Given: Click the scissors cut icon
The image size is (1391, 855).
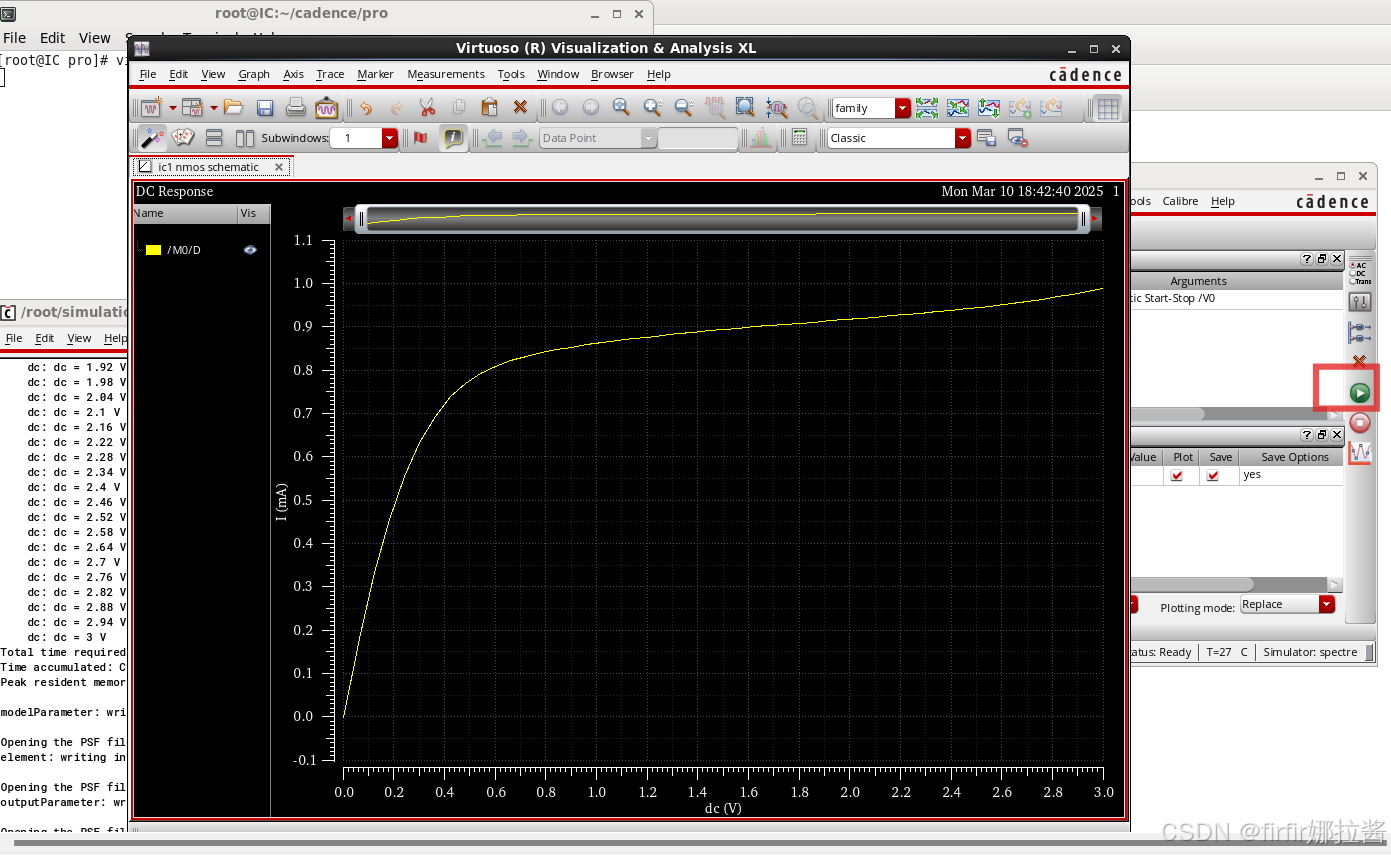Looking at the screenshot, I should [x=427, y=108].
